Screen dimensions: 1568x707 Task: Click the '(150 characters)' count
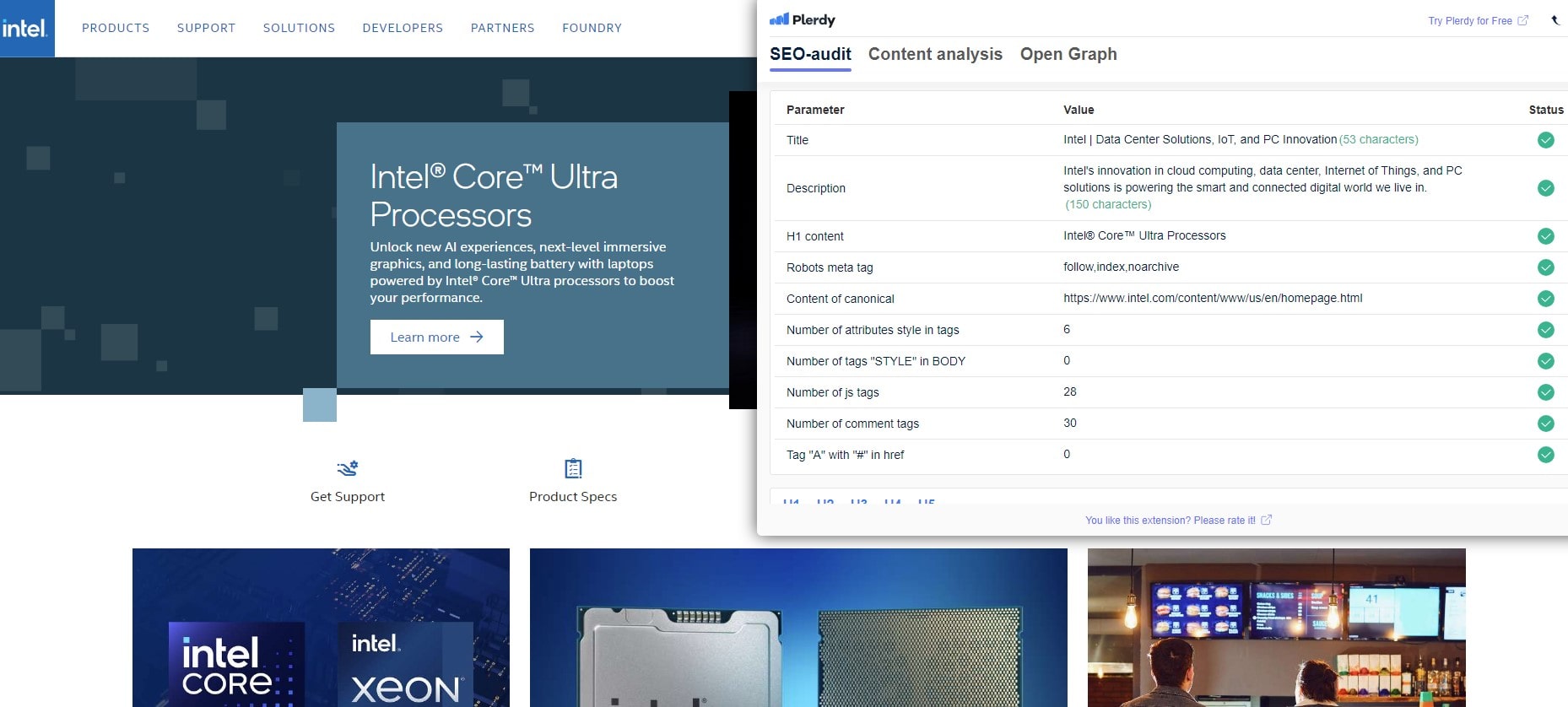click(x=1108, y=204)
